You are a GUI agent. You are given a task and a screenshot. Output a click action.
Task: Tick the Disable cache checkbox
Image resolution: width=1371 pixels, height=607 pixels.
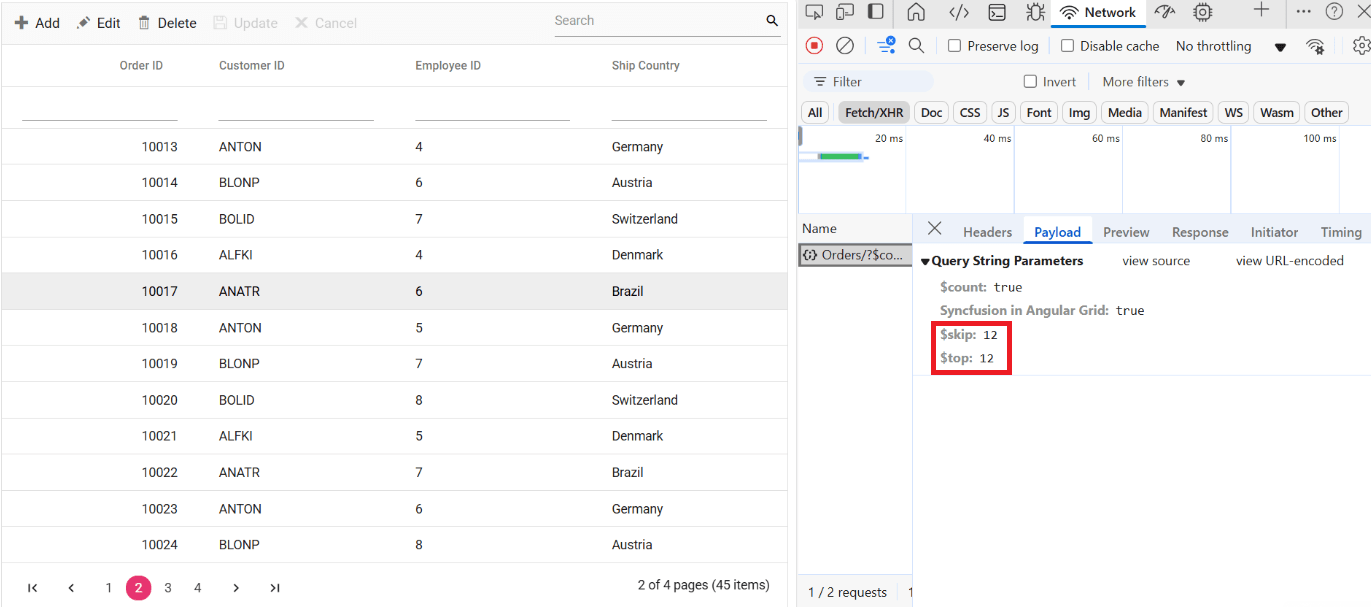(x=1068, y=46)
